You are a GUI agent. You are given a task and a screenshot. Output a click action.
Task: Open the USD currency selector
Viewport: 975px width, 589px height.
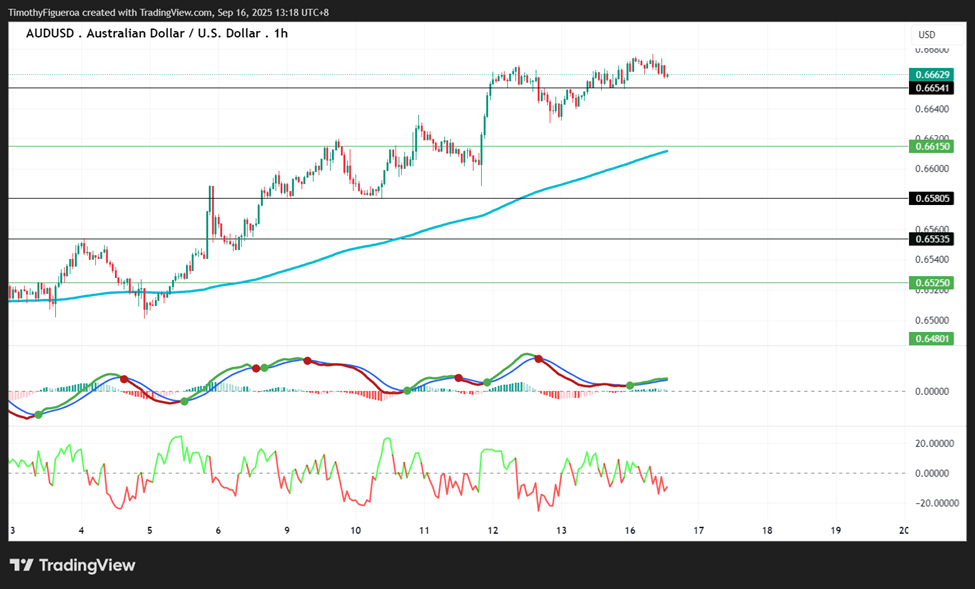(x=935, y=35)
